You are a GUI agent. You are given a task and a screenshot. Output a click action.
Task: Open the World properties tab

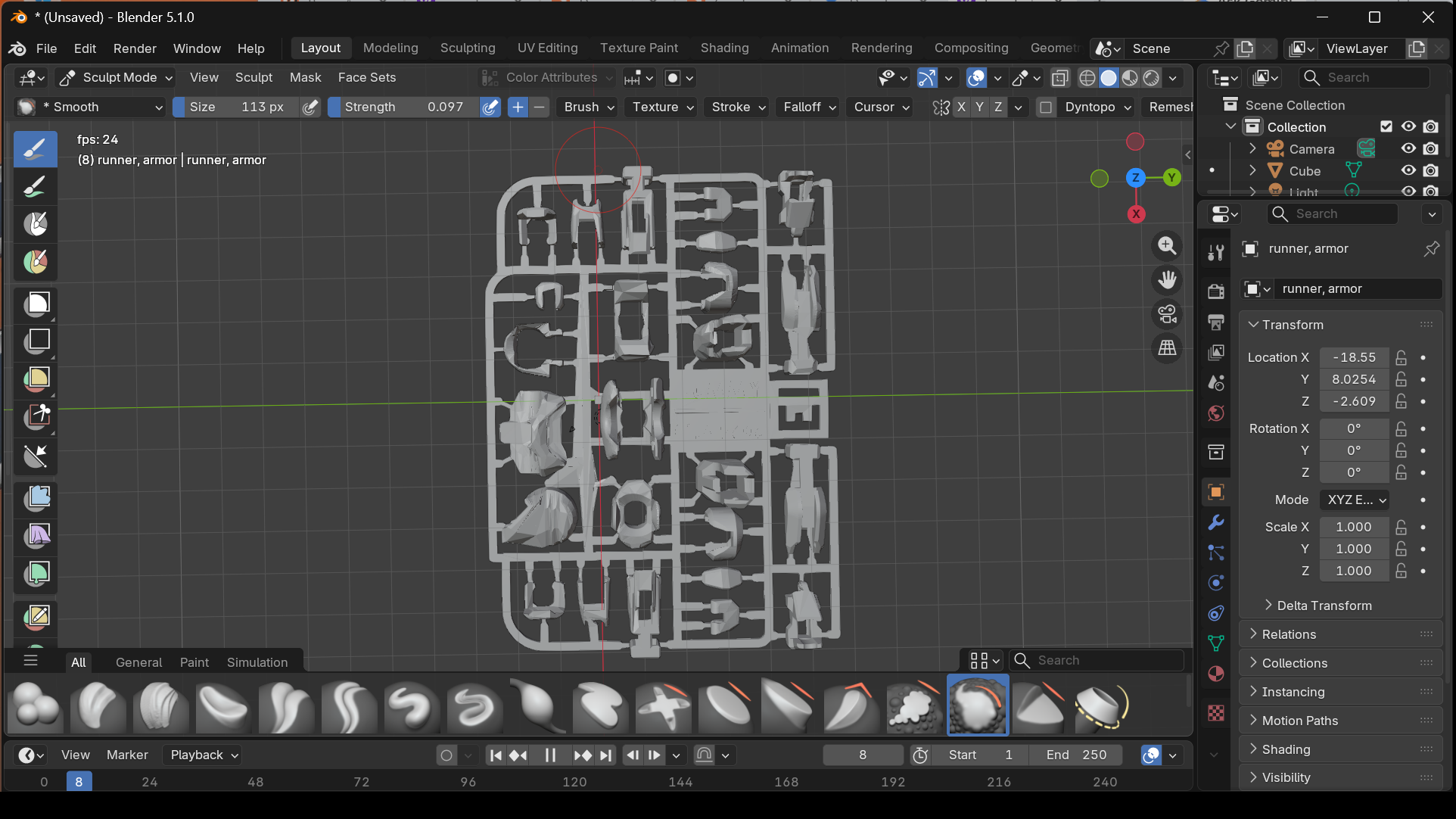(x=1216, y=413)
